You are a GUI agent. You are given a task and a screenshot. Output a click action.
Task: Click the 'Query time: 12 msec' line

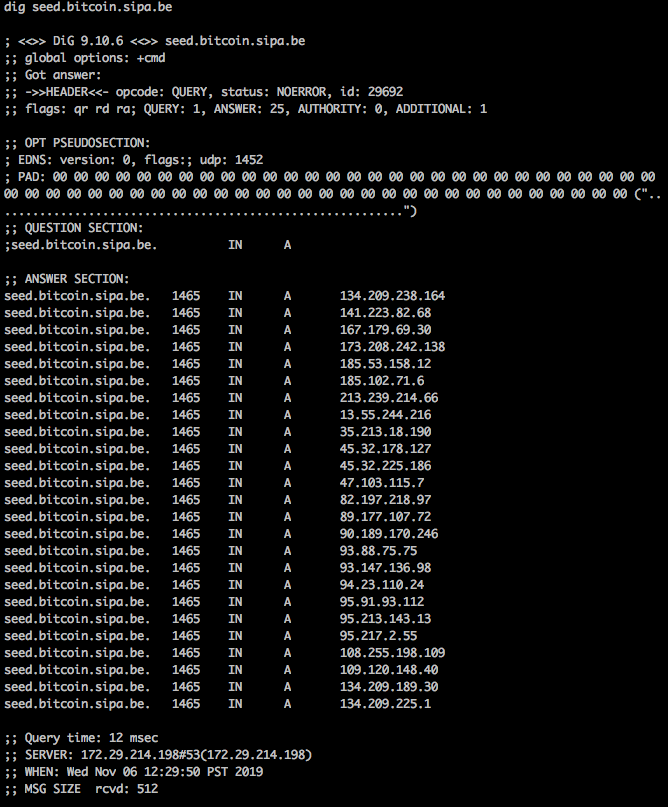pos(81,738)
